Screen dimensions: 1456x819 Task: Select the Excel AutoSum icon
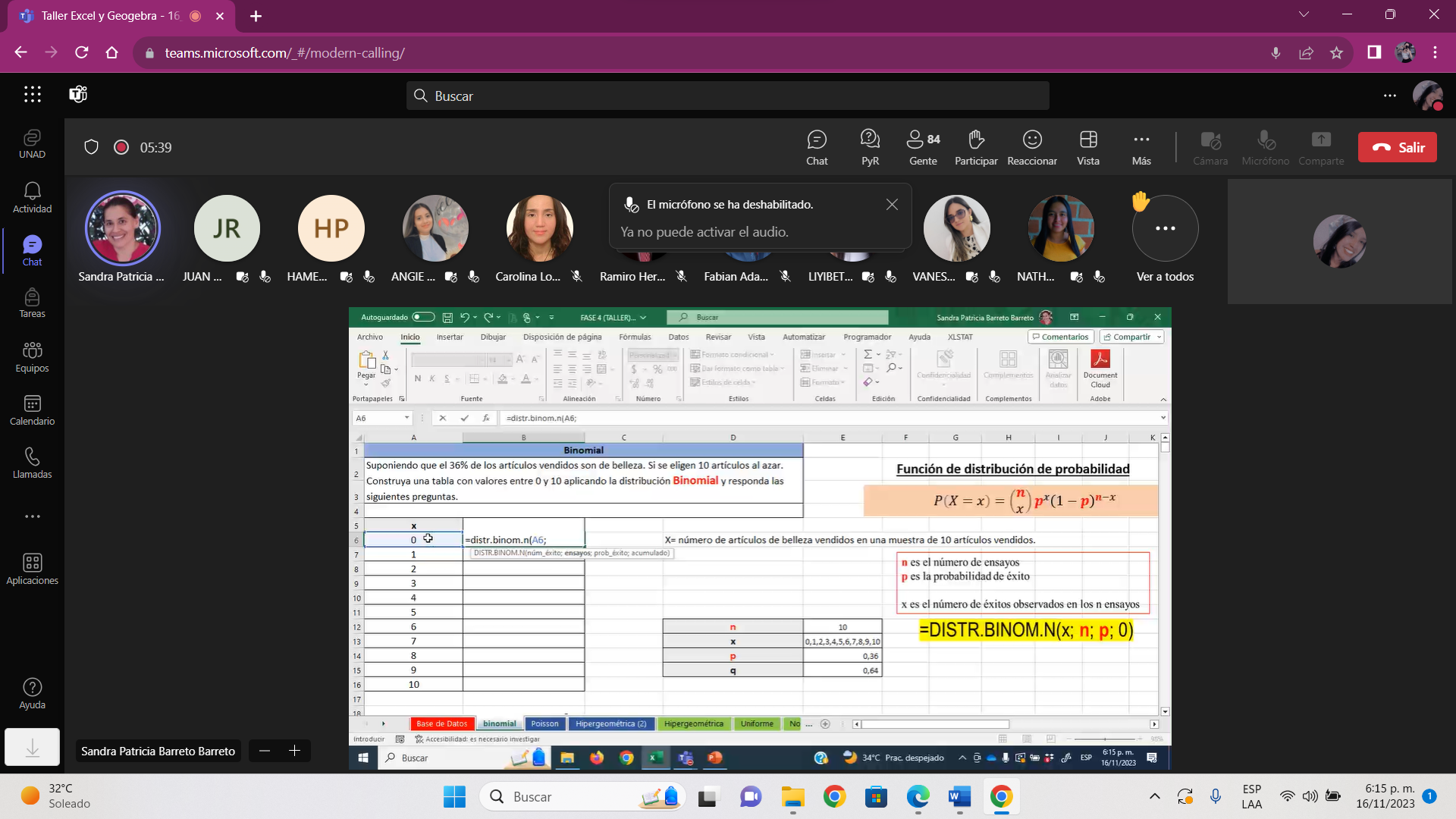tap(868, 353)
